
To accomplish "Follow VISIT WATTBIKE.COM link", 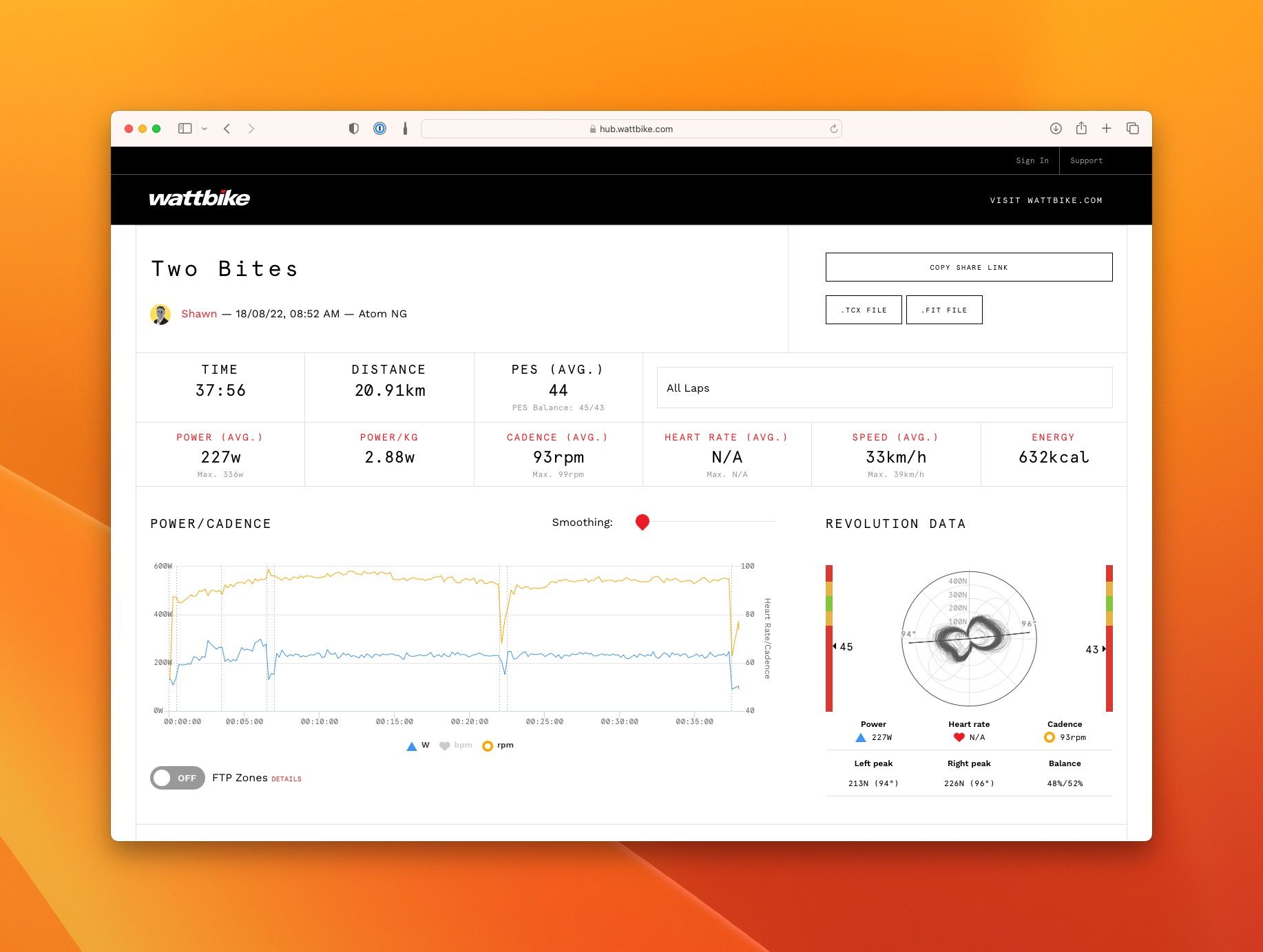I will 1046,200.
